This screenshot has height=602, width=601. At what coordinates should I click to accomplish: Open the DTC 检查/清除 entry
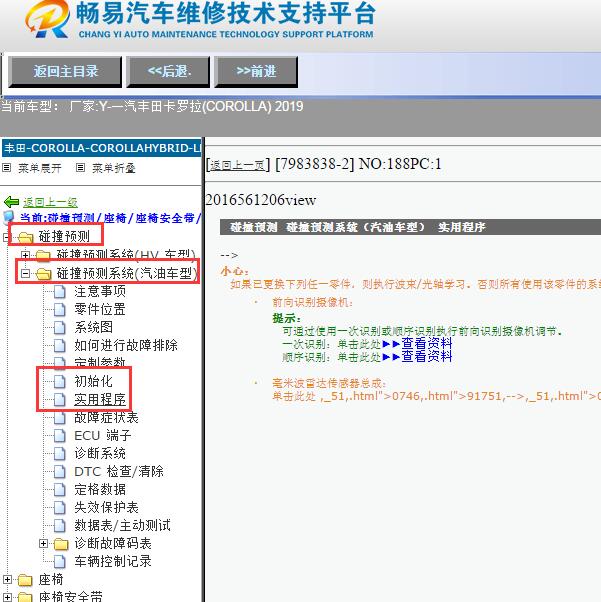(119, 471)
